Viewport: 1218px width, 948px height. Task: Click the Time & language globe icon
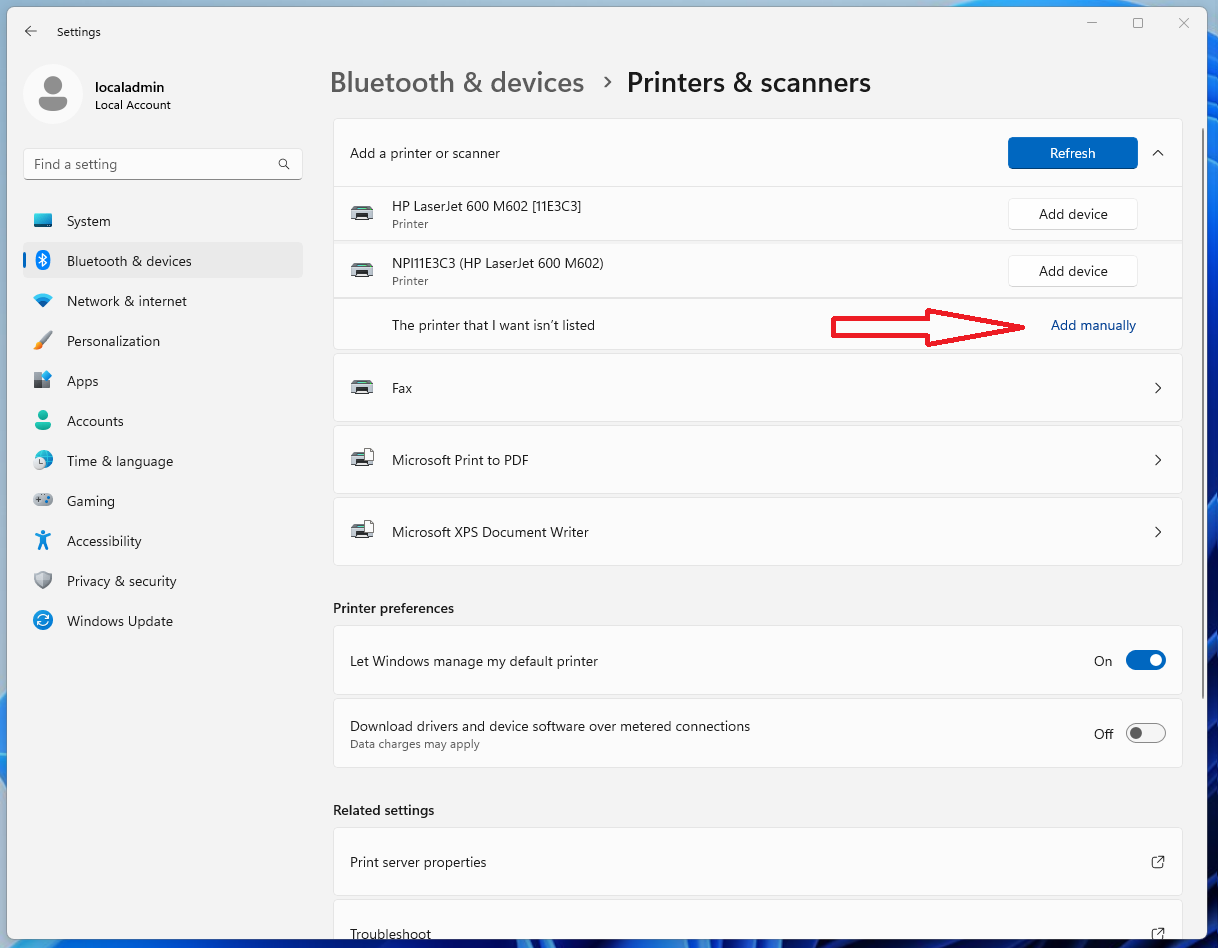(43, 461)
